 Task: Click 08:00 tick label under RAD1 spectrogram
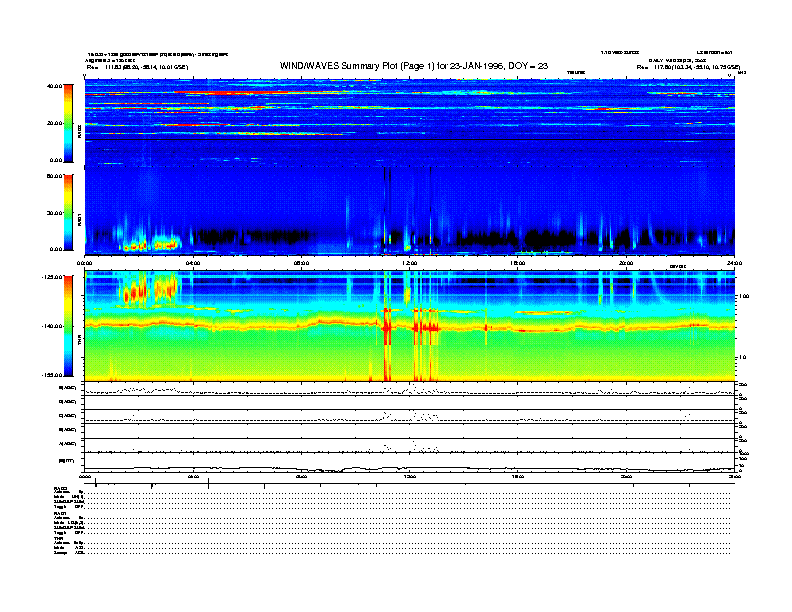coord(301,263)
